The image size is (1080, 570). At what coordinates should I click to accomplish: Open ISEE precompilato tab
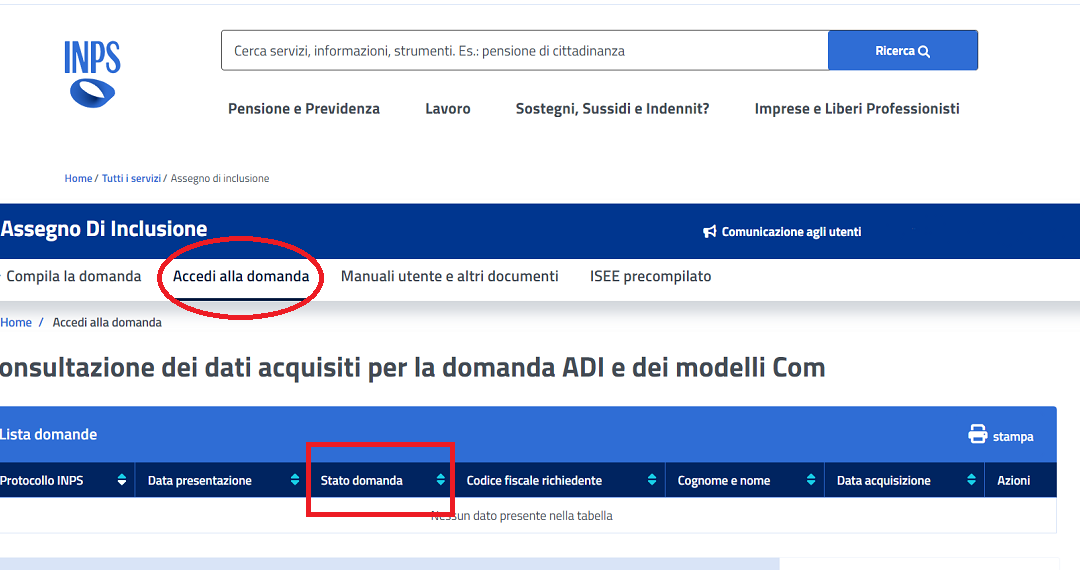[650, 277]
